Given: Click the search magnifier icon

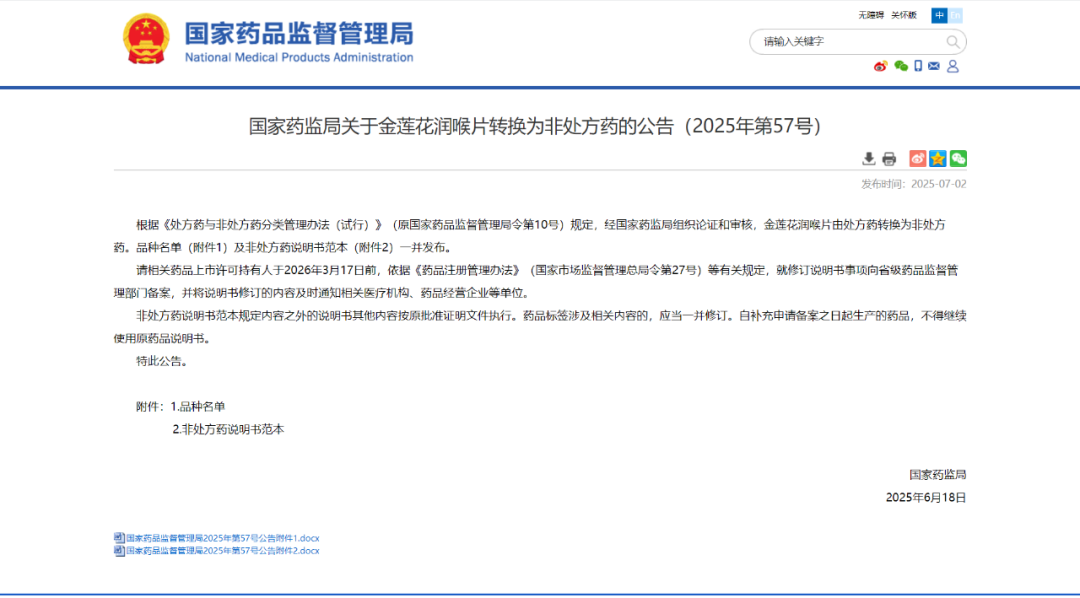Looking at the screenshot, I should pos(953,42).
